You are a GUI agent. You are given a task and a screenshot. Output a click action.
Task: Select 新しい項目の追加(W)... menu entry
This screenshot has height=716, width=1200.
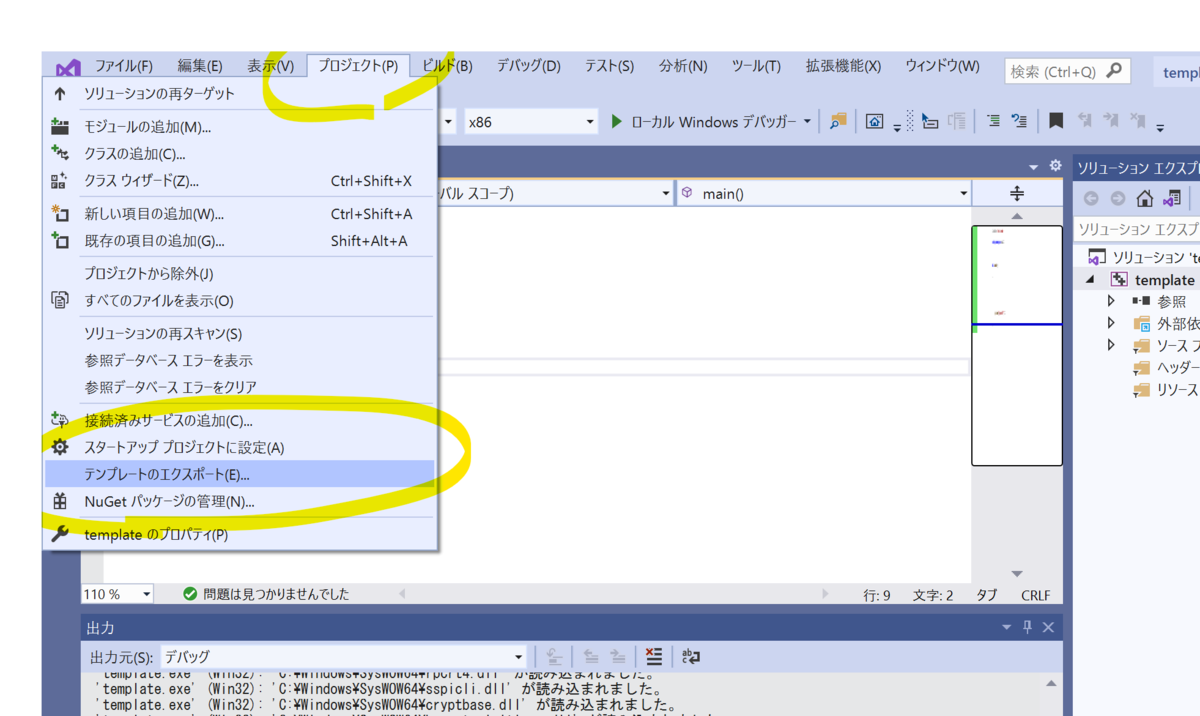pos(240,214)
